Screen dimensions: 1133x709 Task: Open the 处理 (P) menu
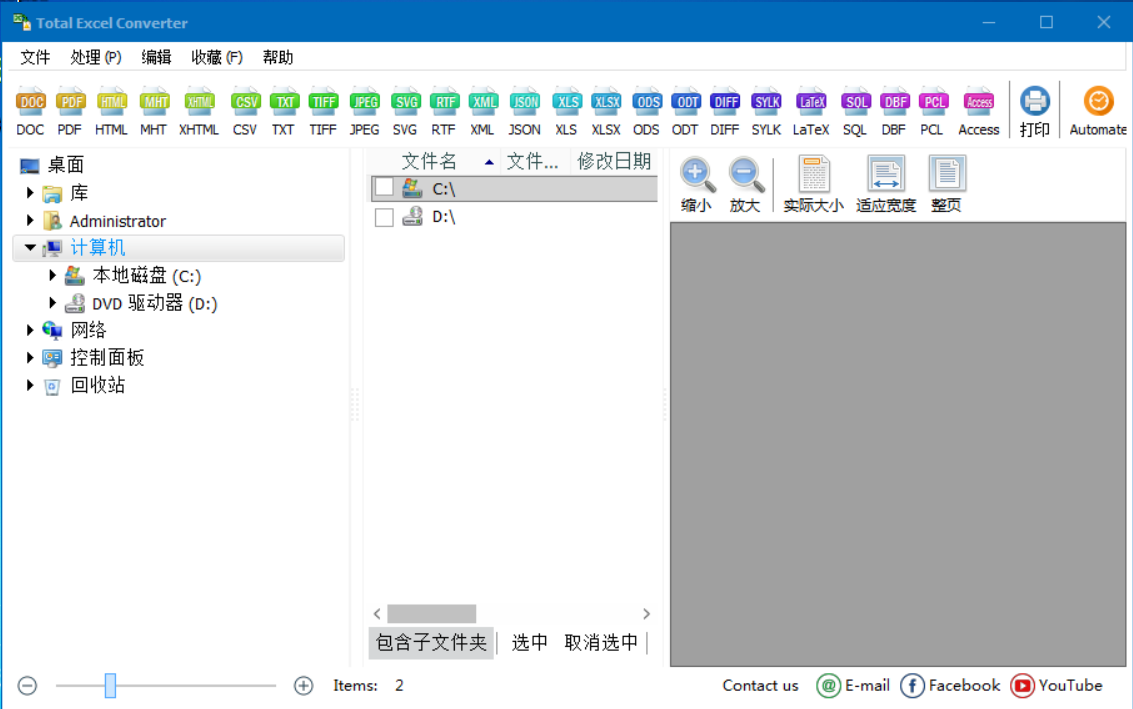(95, 57)
